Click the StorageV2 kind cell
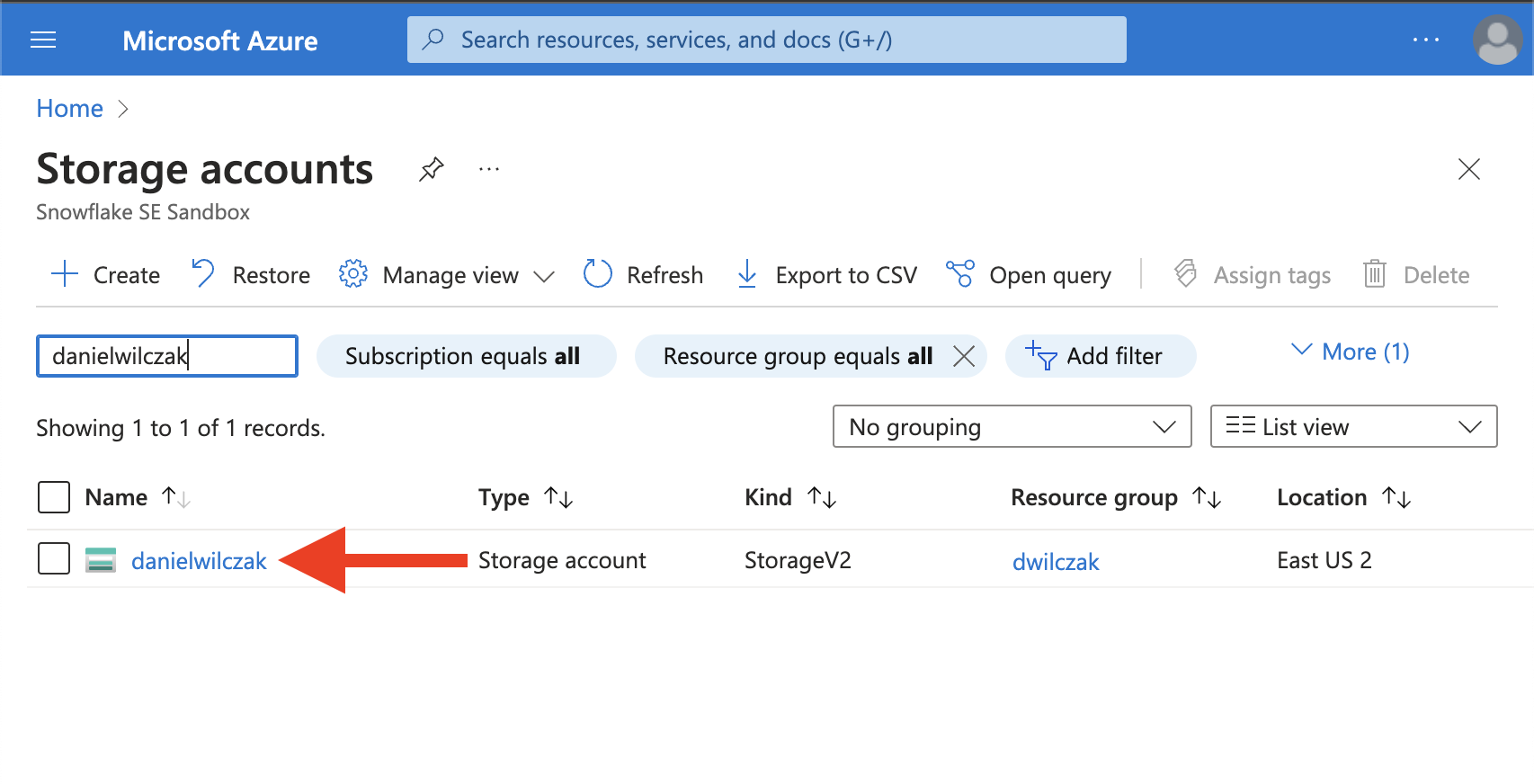 click(798, 560)
